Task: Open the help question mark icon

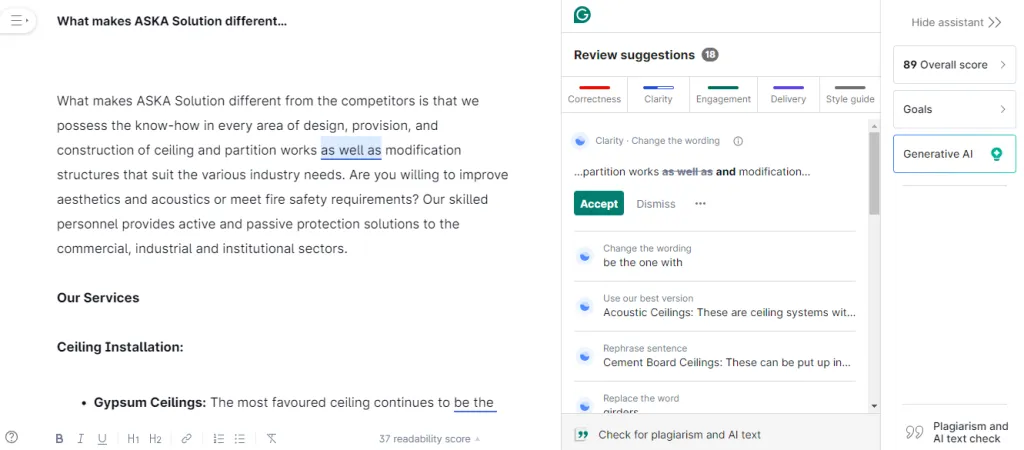Action: point(11,438)
